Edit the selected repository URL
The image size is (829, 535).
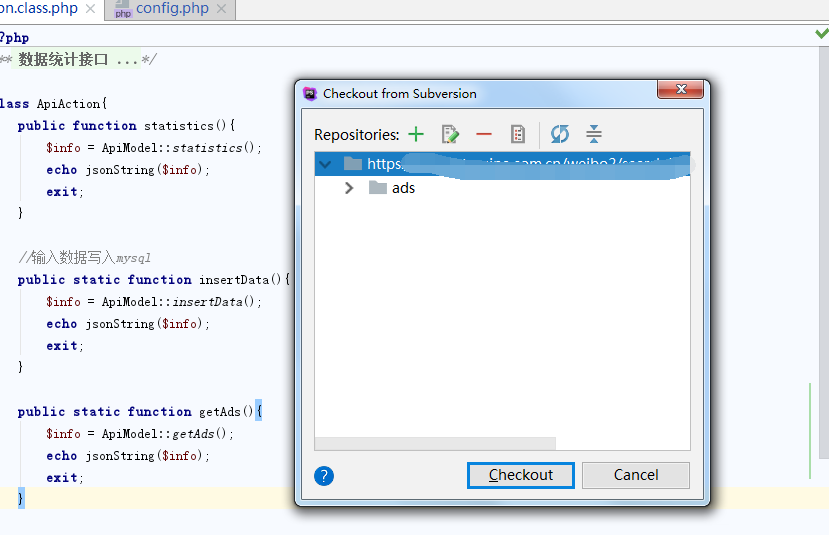[x=450, y=134]
